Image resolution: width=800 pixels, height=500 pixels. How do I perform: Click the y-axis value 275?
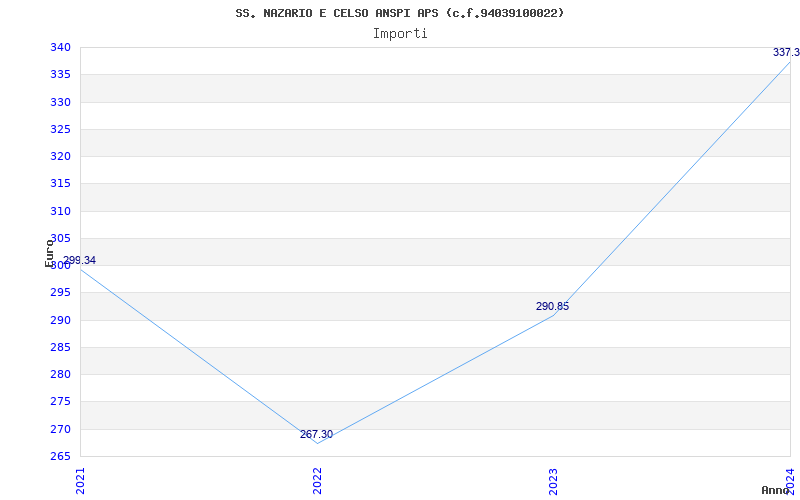click(59, 402)
